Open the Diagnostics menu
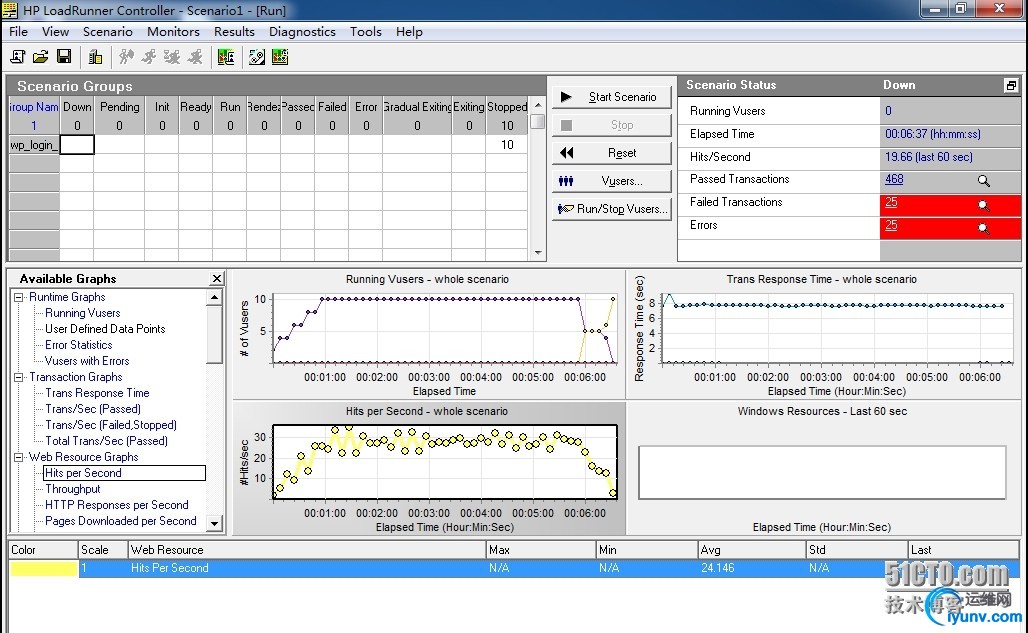 (x=302, y=31)
